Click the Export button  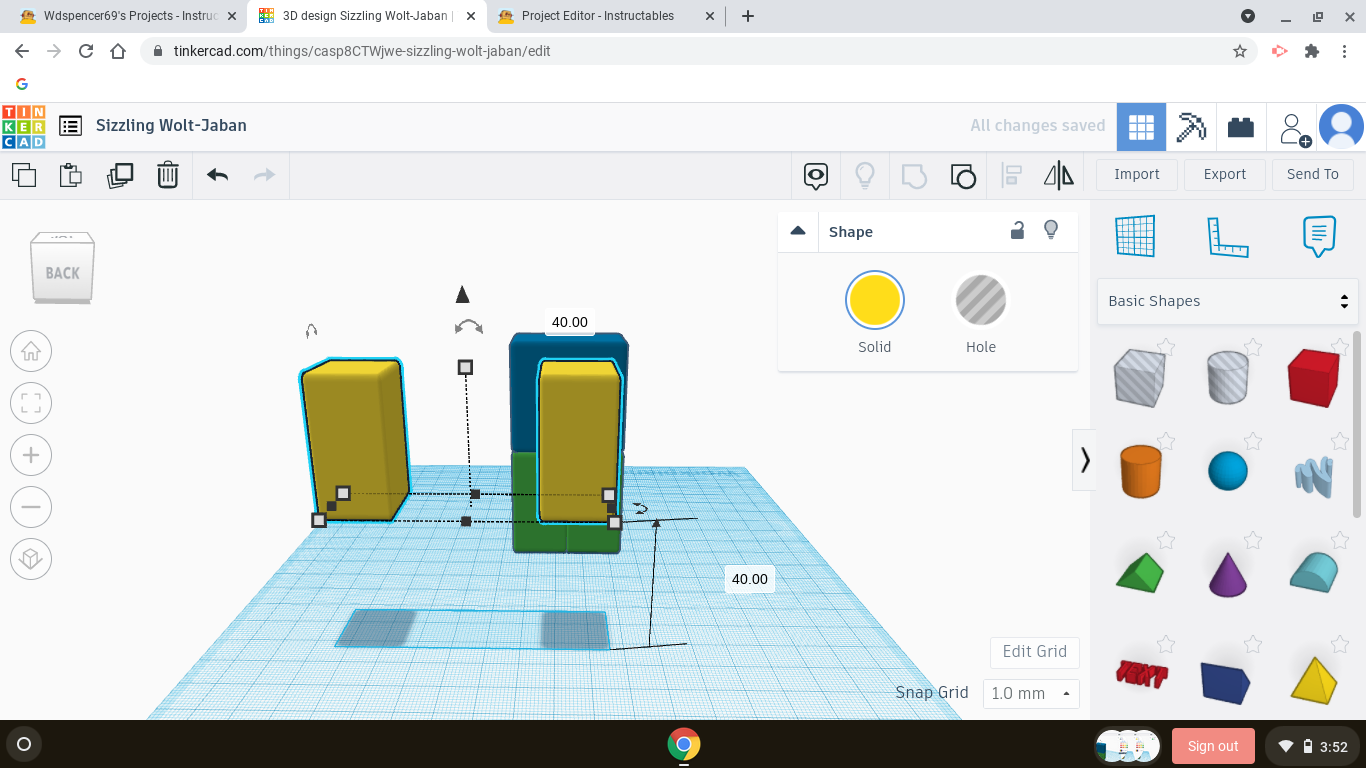click(1224, 174)
